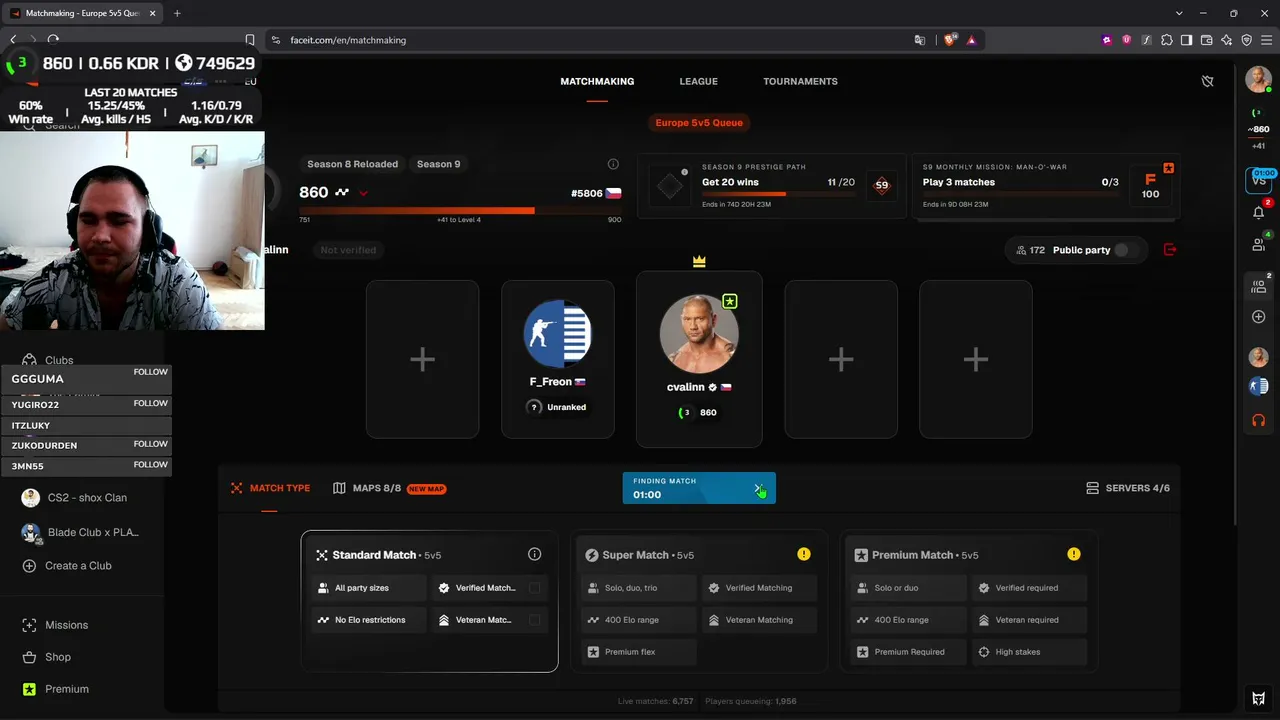Open the Maps 8/8 tab

[390, 488]
